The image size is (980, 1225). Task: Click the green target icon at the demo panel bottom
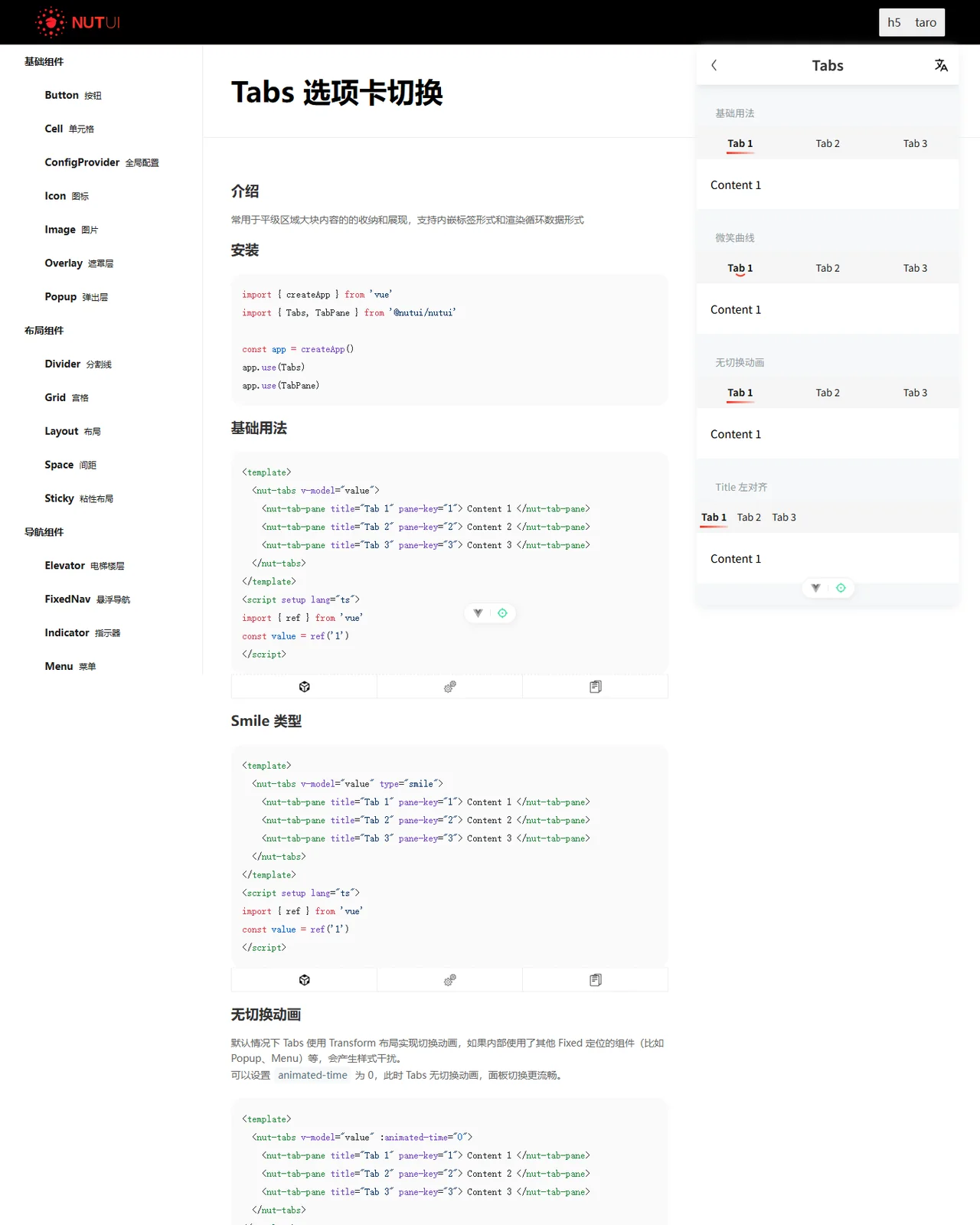coord(841,588)
